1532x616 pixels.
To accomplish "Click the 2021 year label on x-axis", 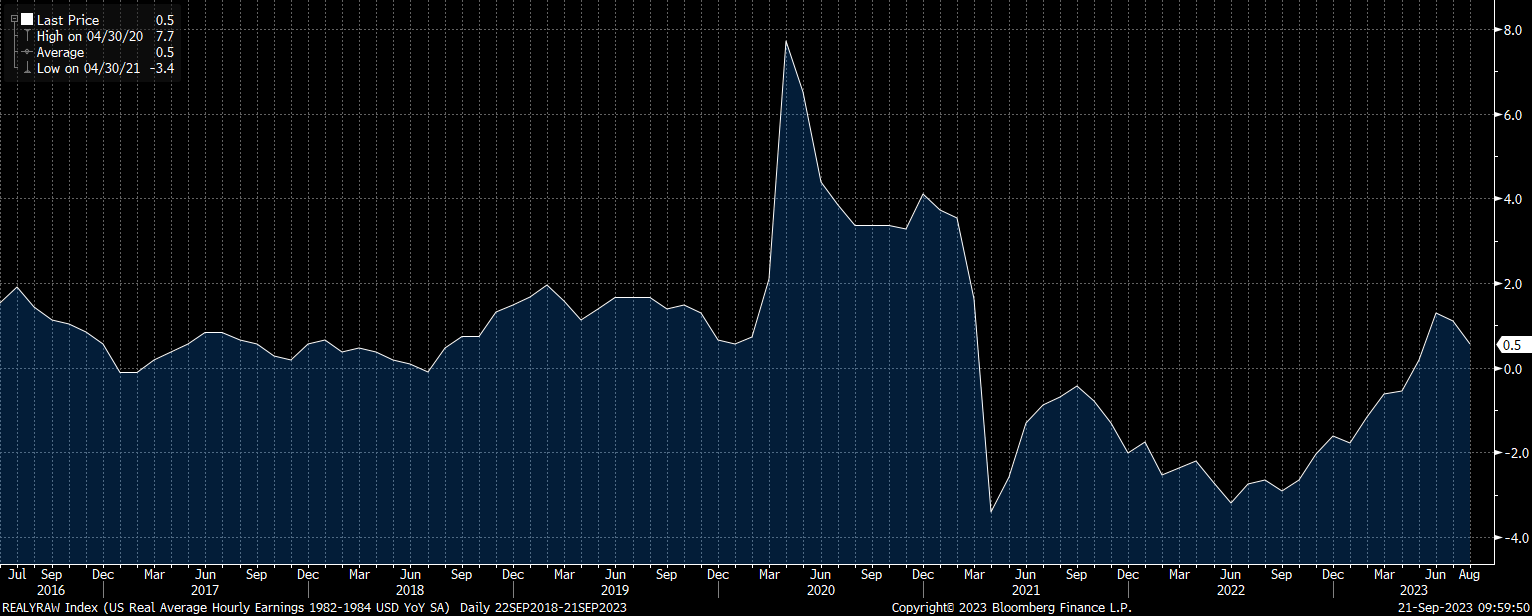I will click(1025, 591).
